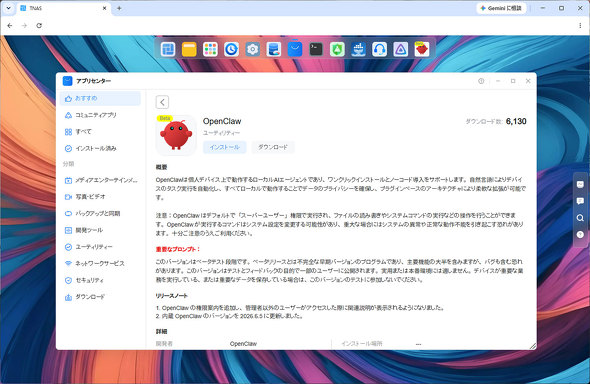Click the インストール button for OpenClaw

coord(225,147)
